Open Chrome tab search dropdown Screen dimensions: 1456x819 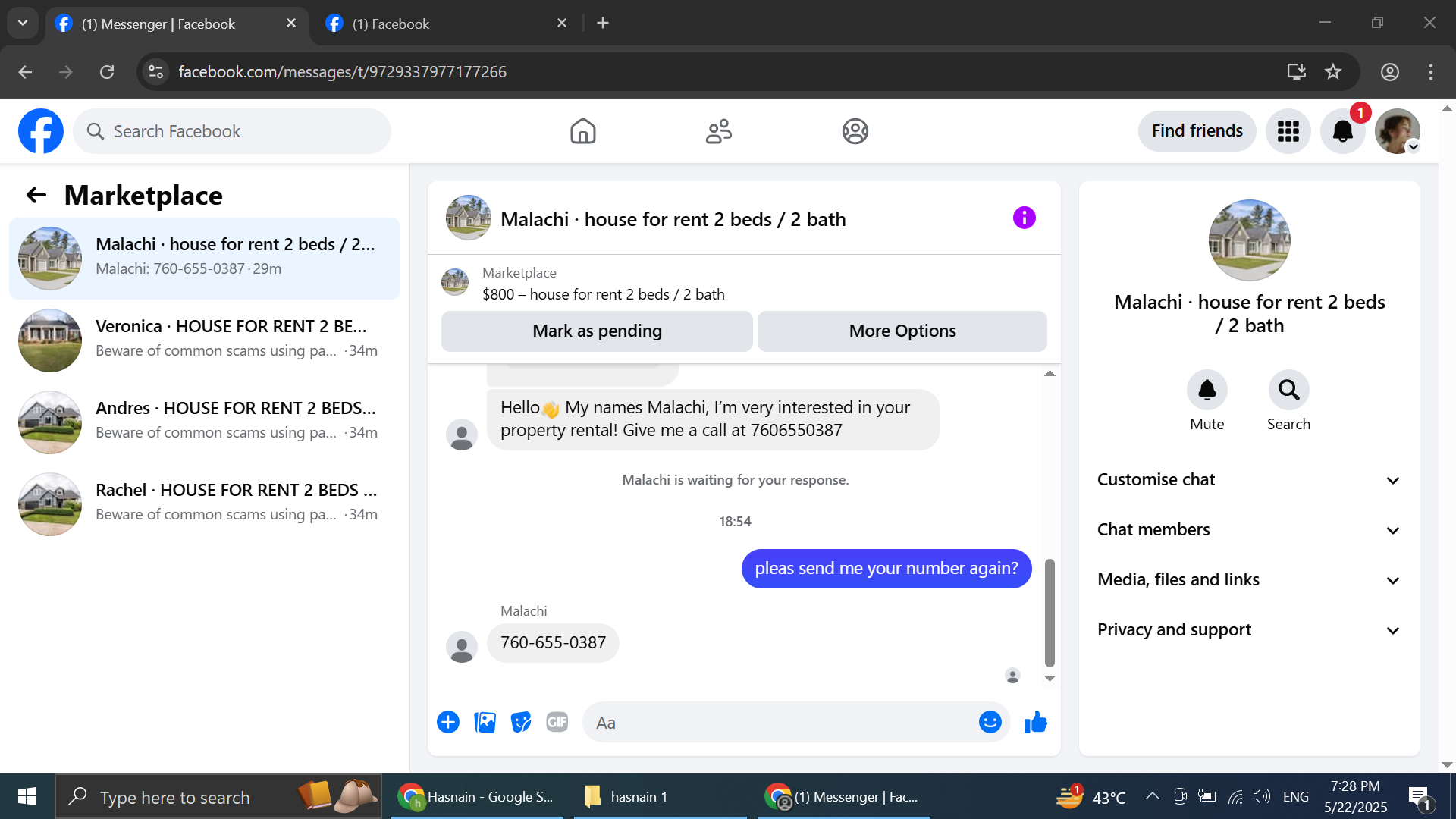tap(23, 23)
